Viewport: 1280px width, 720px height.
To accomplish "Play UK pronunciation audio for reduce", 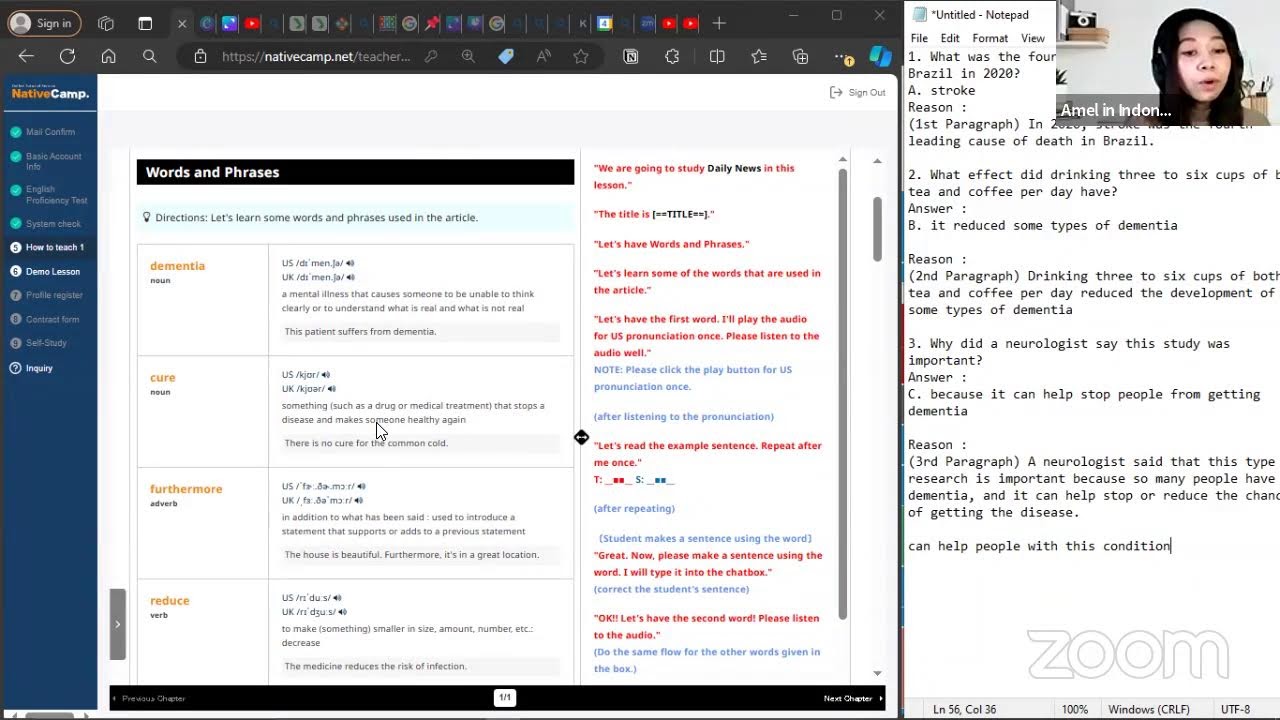I will point(342,612).
